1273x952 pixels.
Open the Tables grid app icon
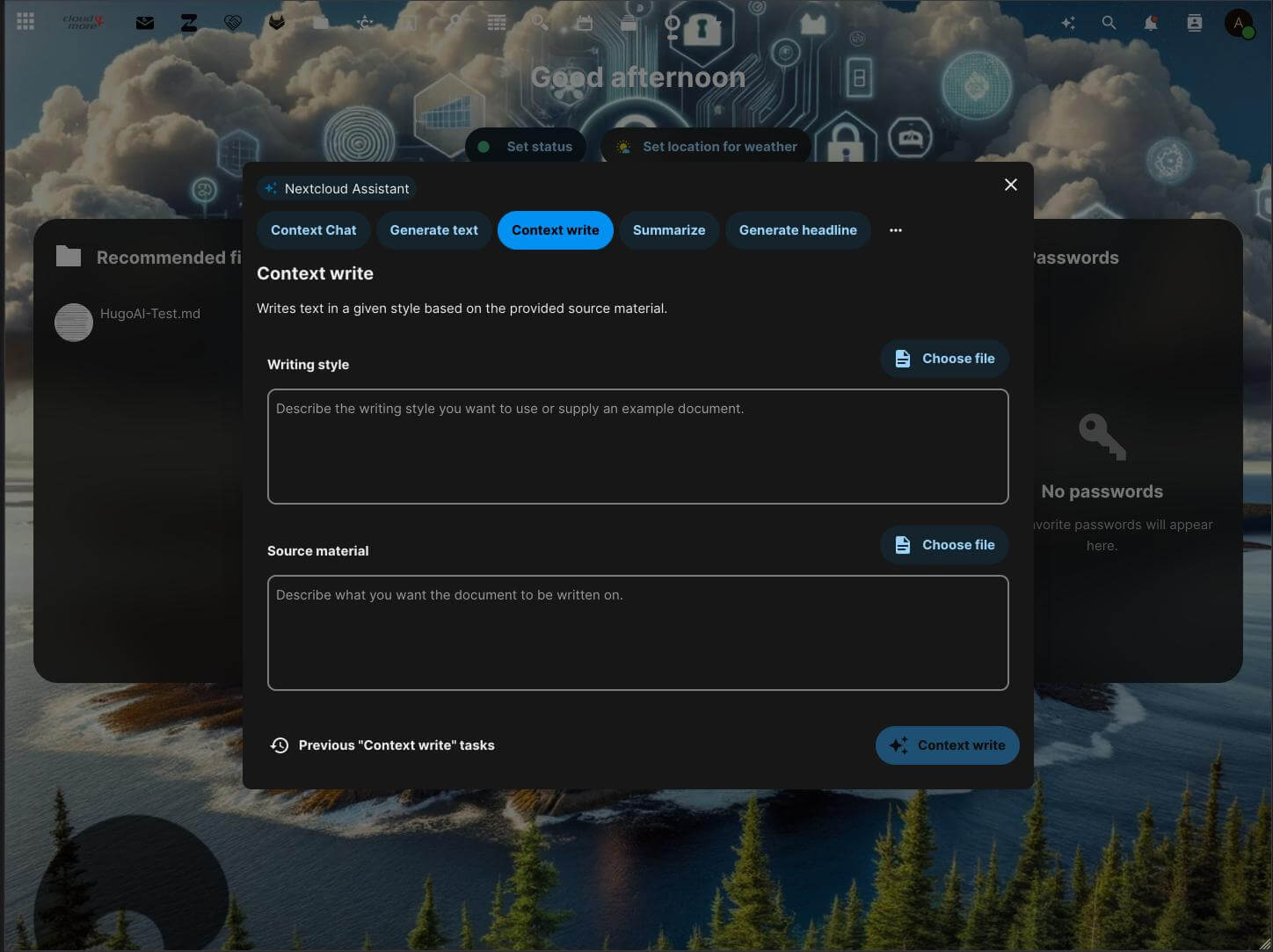click(497, 23)
